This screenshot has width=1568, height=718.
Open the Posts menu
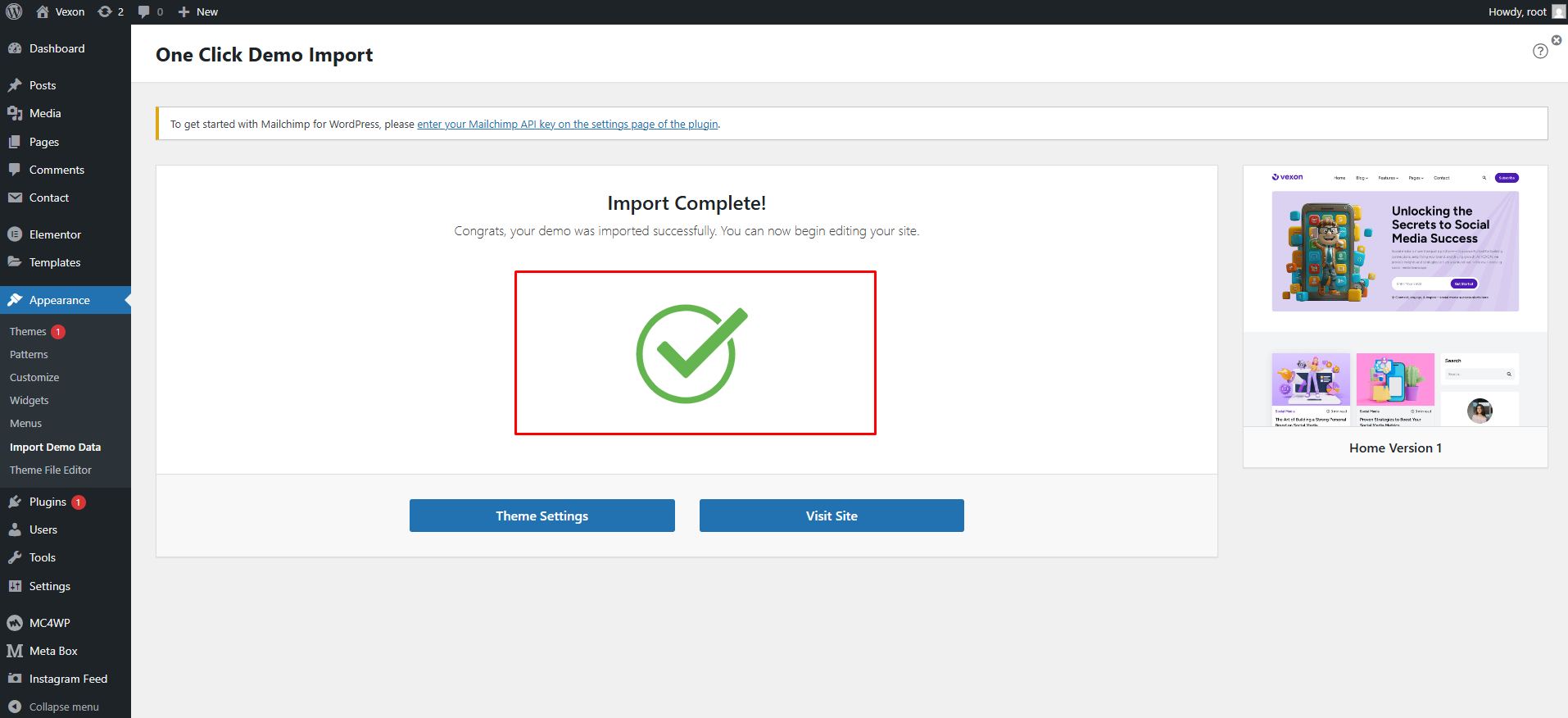(x=66, y=85)
